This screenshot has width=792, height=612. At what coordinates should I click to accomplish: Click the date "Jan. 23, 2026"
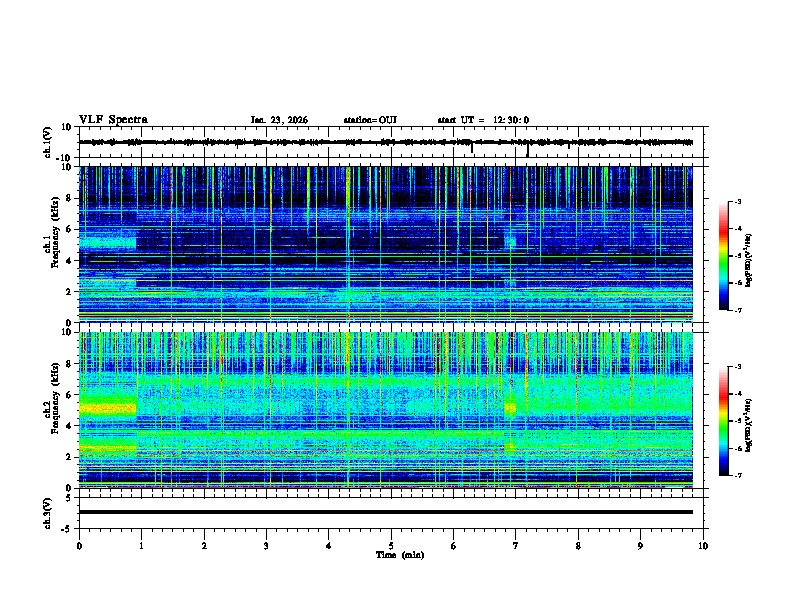(x=279, y=120)
